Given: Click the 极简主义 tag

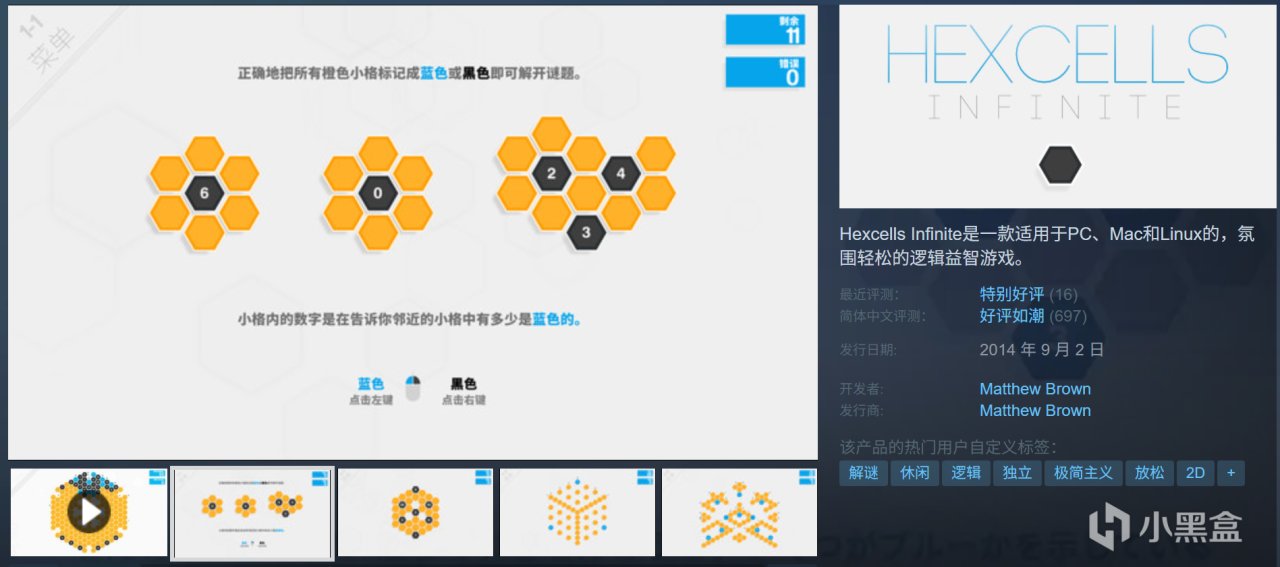Looking at the screenshot, I should tap(1083, 473).
